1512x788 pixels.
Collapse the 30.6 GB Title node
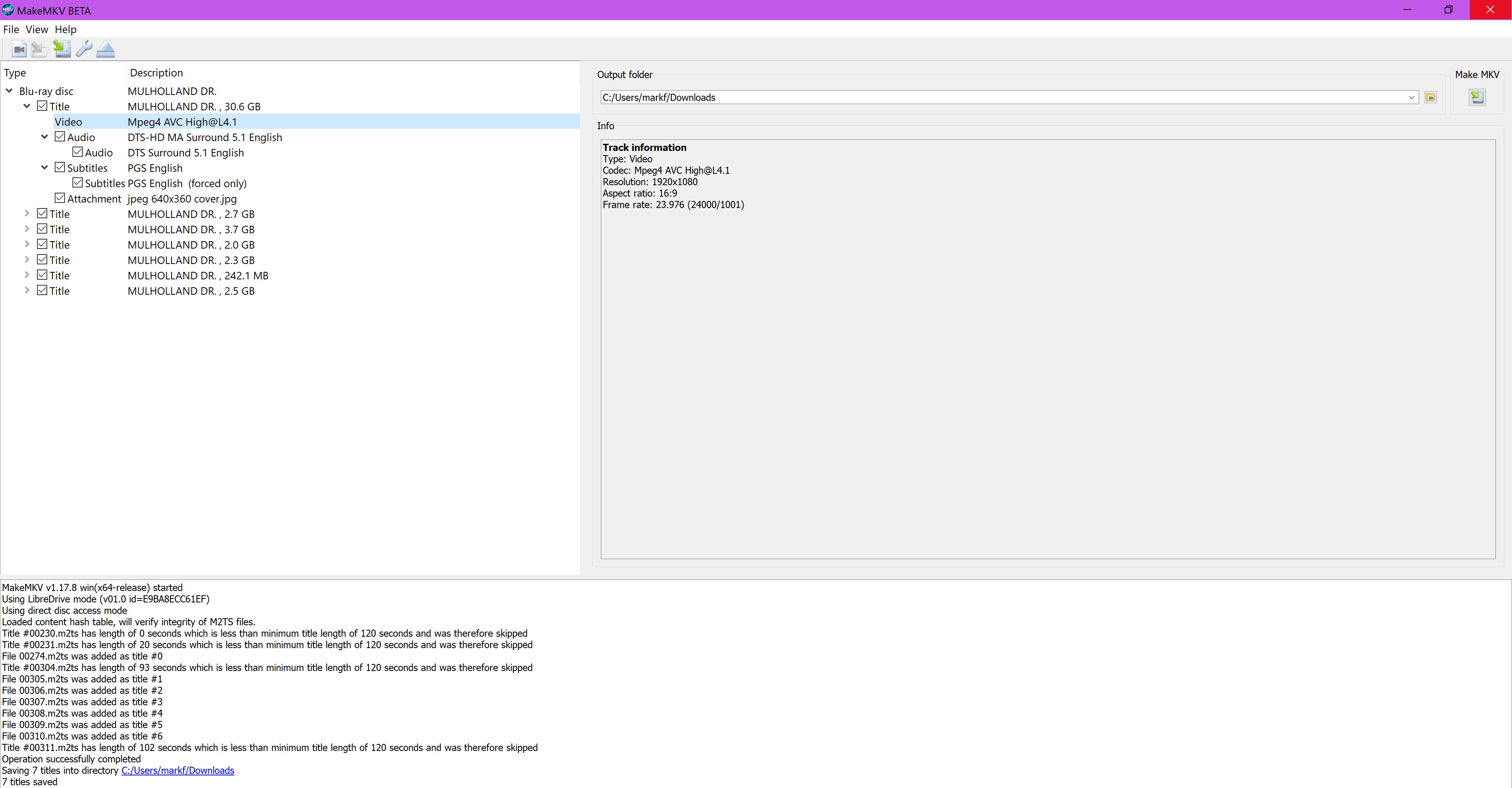[x=27, y=106]
